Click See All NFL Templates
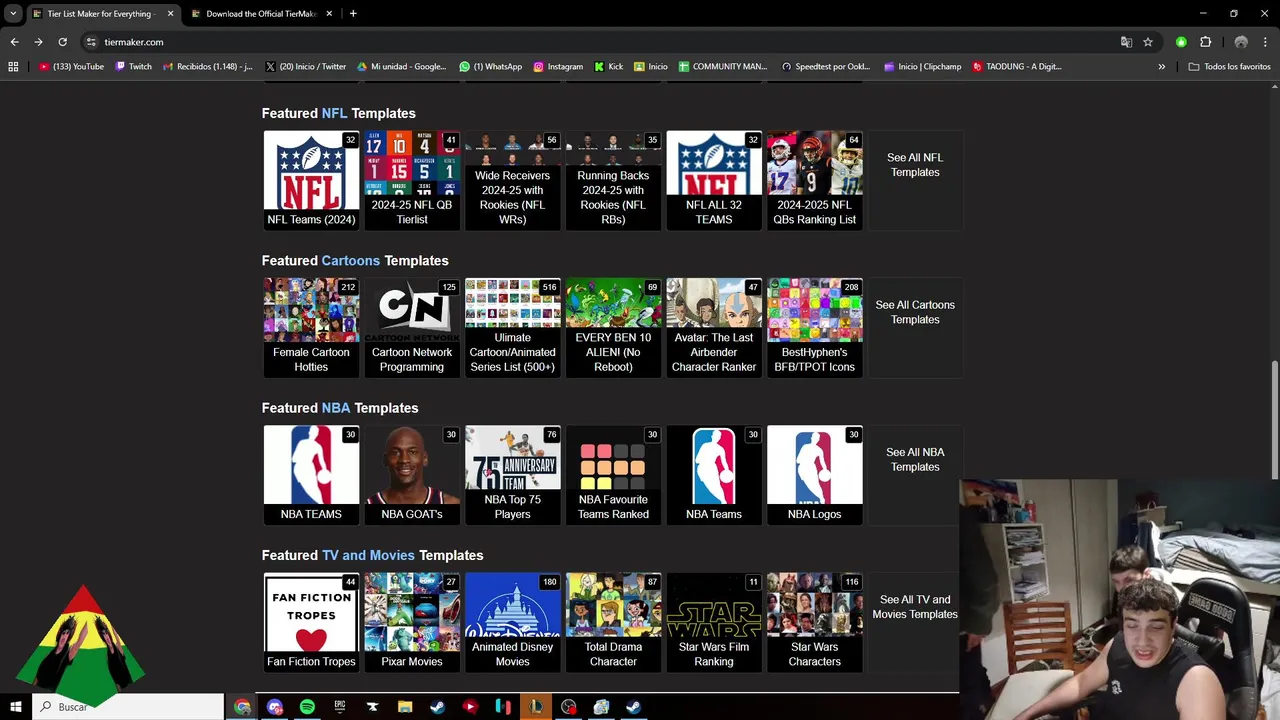The height and width of the screenshot is (720, 1280). (x=915, y=165)
